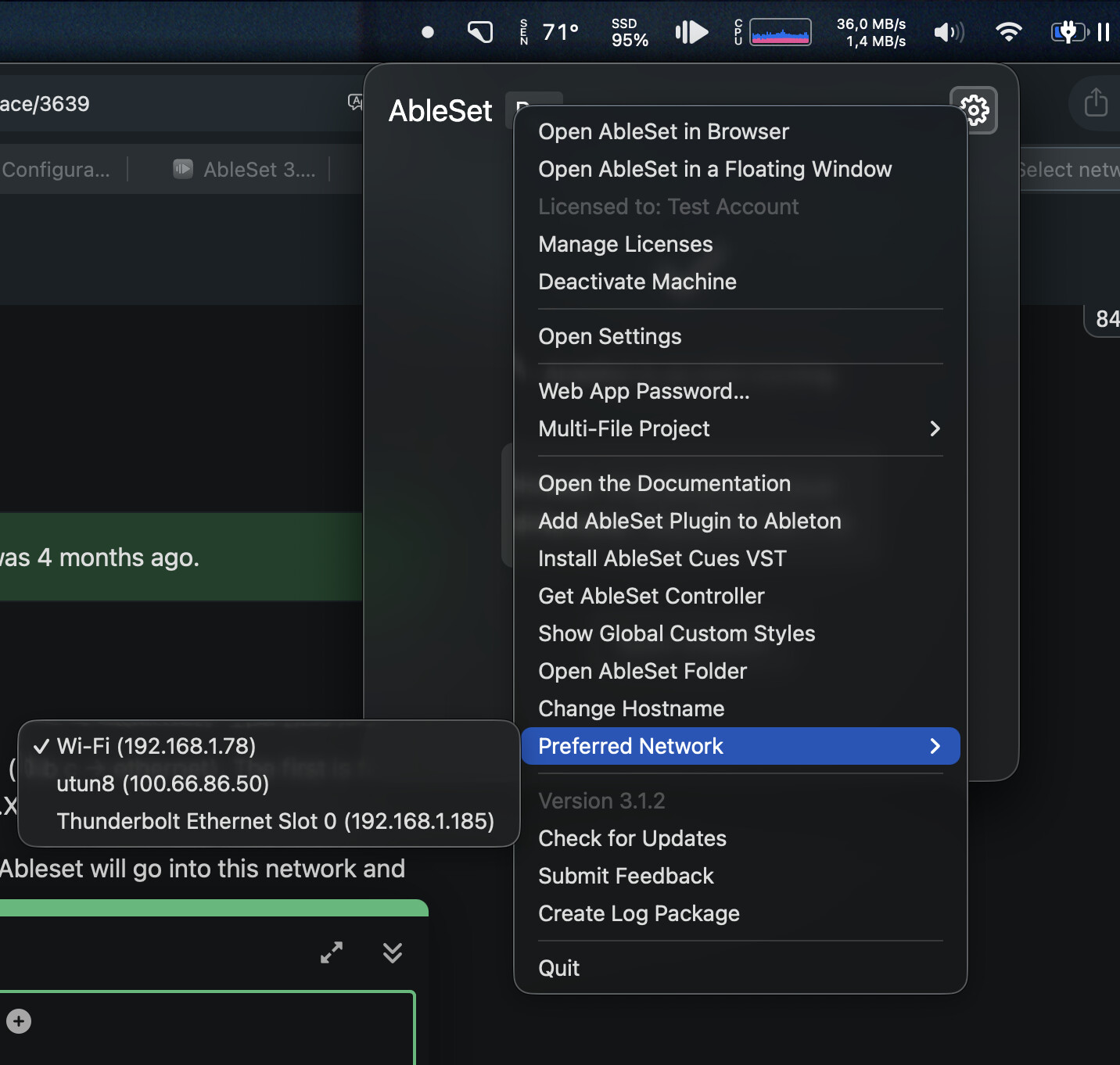The width and height of the screenshot is (1120, 1065).
Task: Choose Open the Documentation
Action: pos(741,483)
